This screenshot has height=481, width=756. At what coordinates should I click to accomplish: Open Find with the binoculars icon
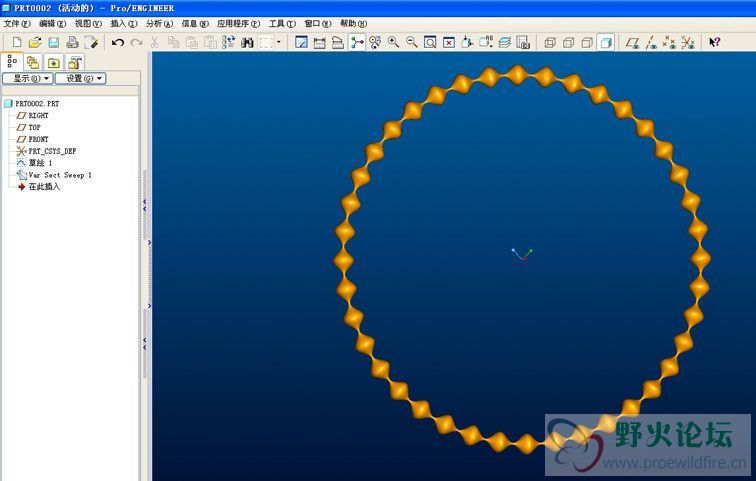tap(247, 42)
